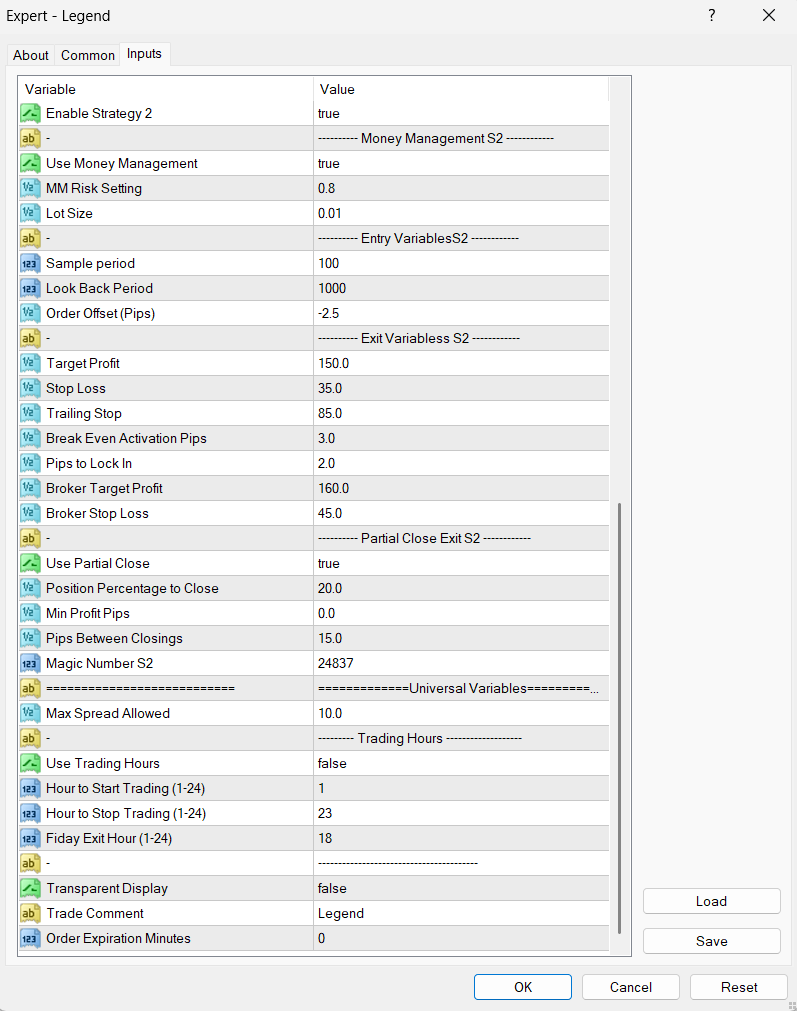Edit MM Risk Setting value 0.8
Viewport: 797px width, 1011px height.
461,188
